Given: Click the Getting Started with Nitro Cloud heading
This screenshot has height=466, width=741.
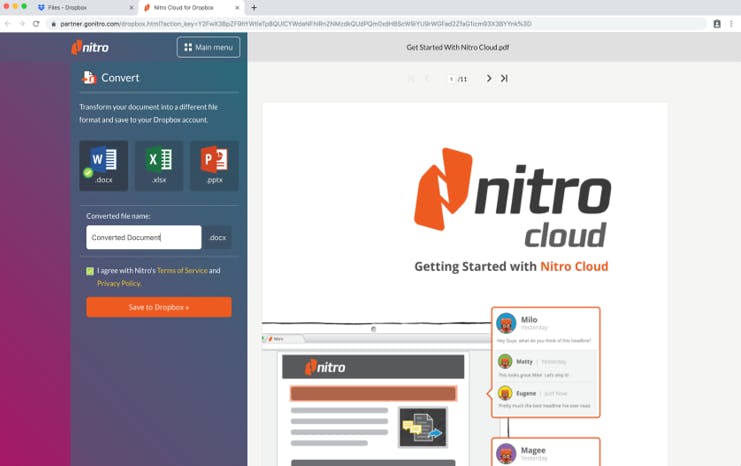Looking at the screenshot, I should point(511,267).
